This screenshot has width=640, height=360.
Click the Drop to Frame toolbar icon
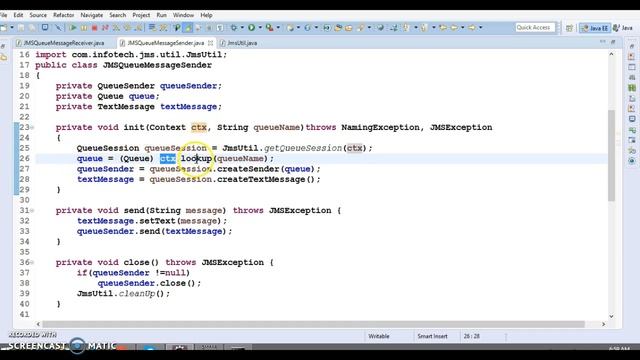152,28
